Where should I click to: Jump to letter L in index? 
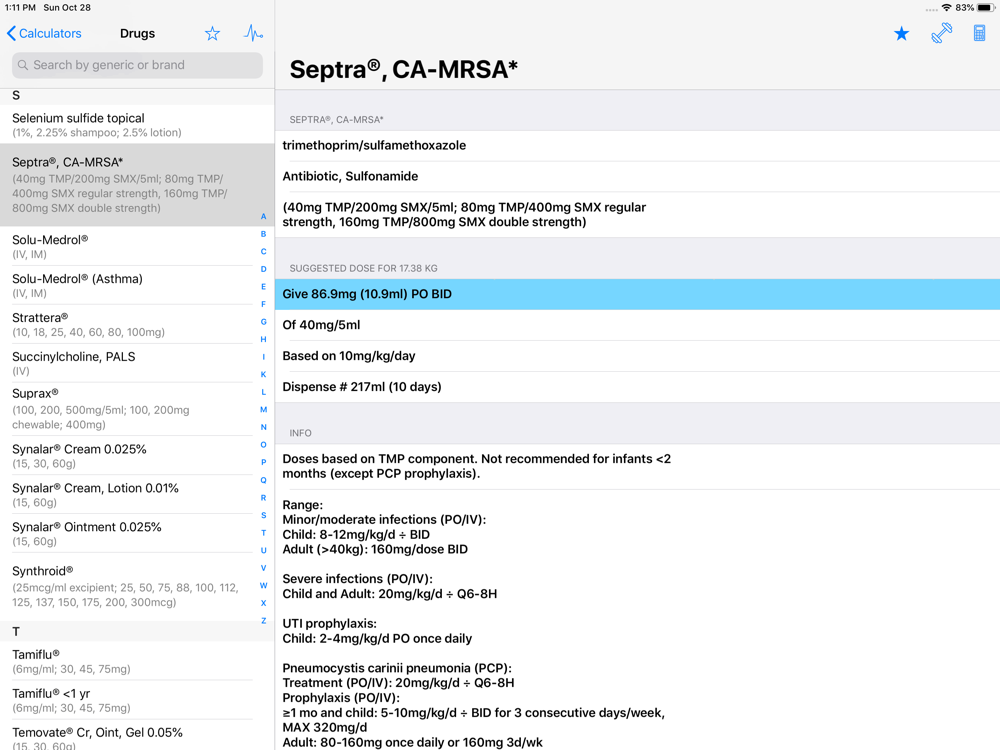[x=263, y=392]
